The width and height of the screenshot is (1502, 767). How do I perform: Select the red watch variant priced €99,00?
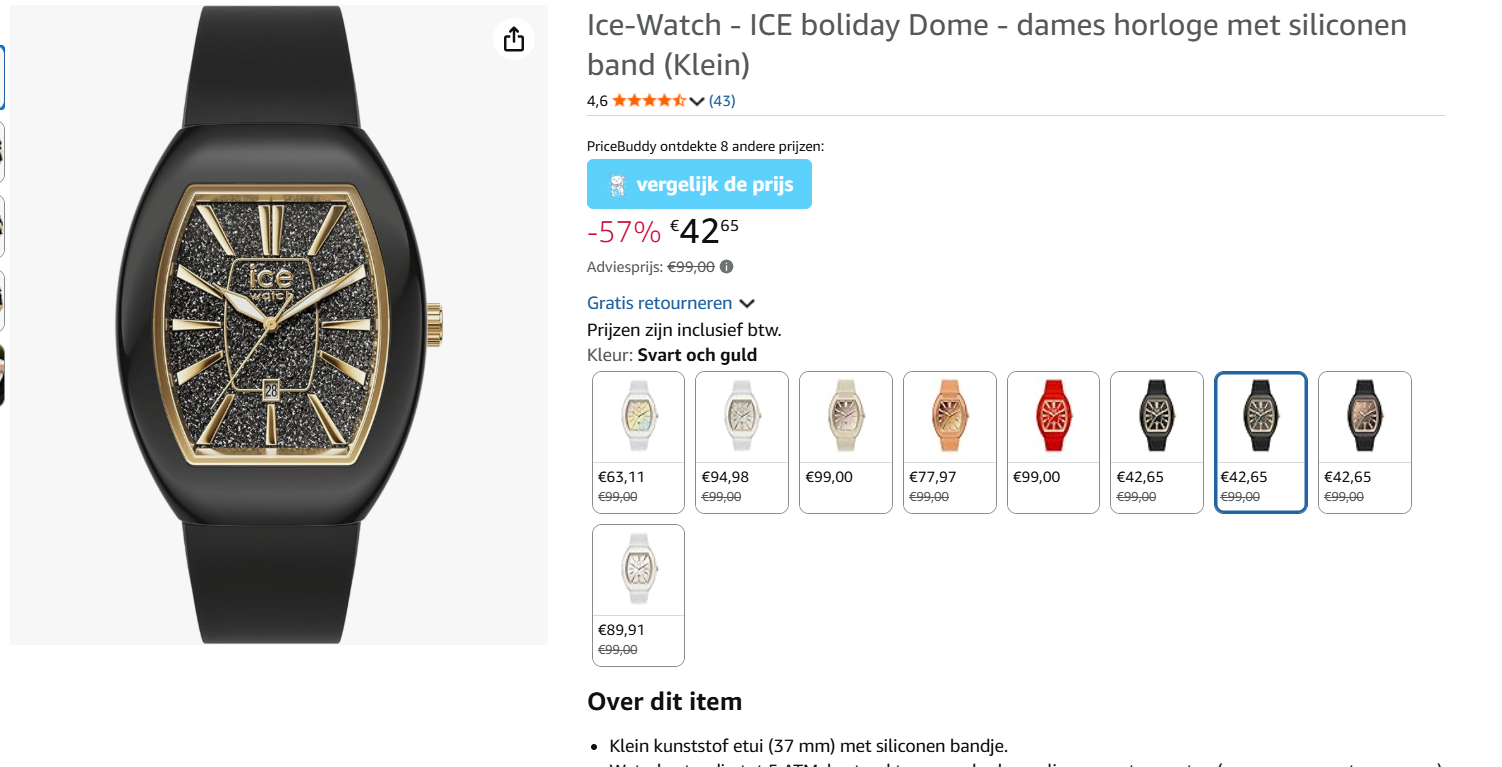[x=1053, y=418]
